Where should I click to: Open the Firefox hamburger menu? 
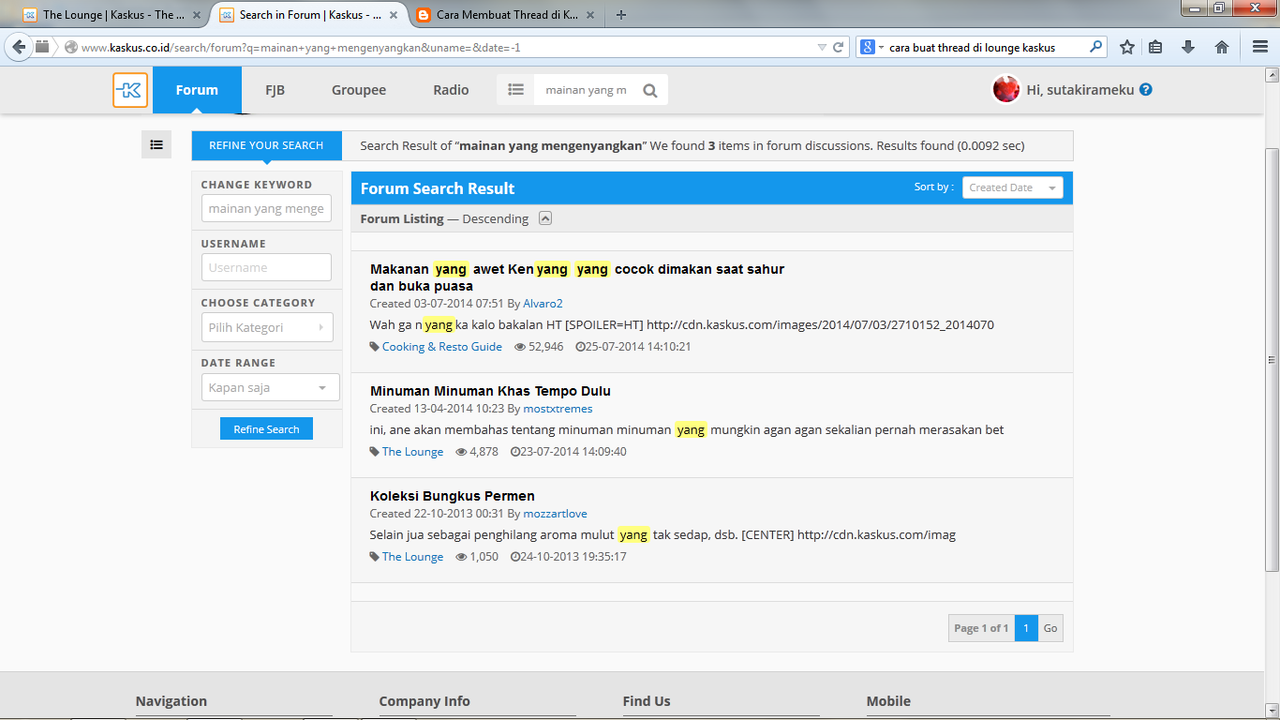pos(1260,47)
